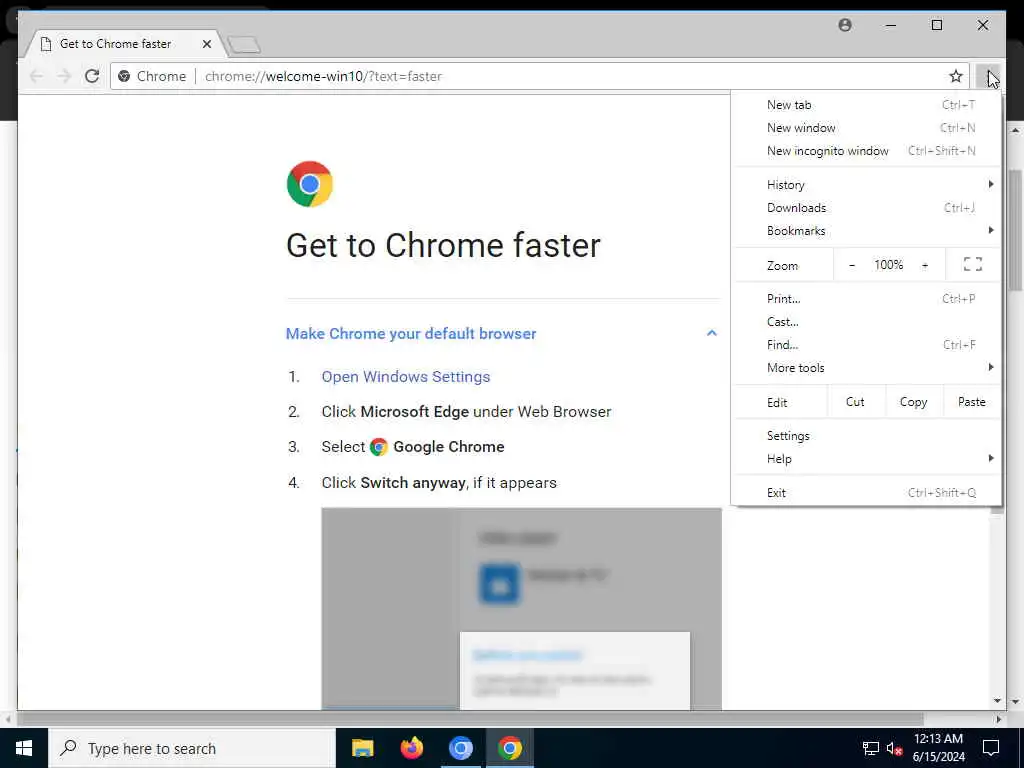Open the Action Center notification icon
This screenshot has width=1024, height=768.
(991, 748)
